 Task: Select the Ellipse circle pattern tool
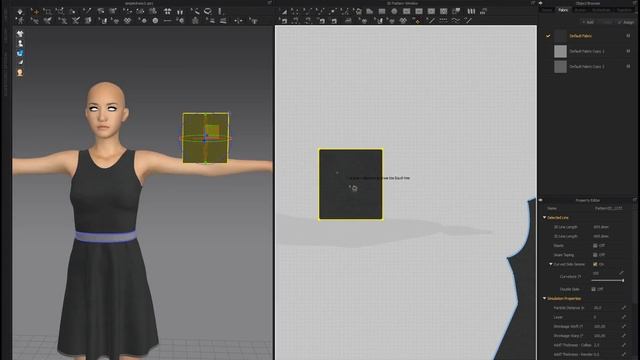point(394,11)
